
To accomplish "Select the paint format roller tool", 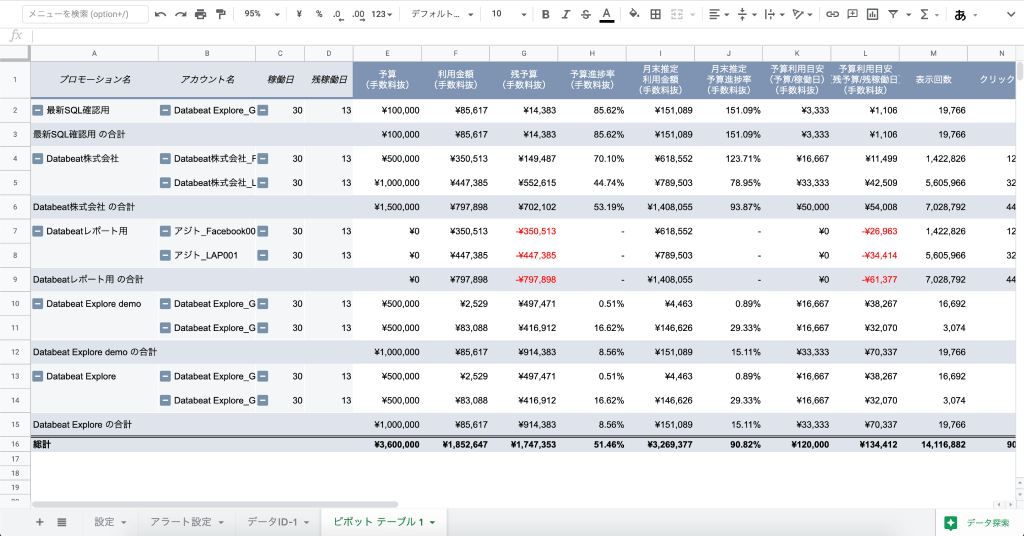I will pos(221,14).
